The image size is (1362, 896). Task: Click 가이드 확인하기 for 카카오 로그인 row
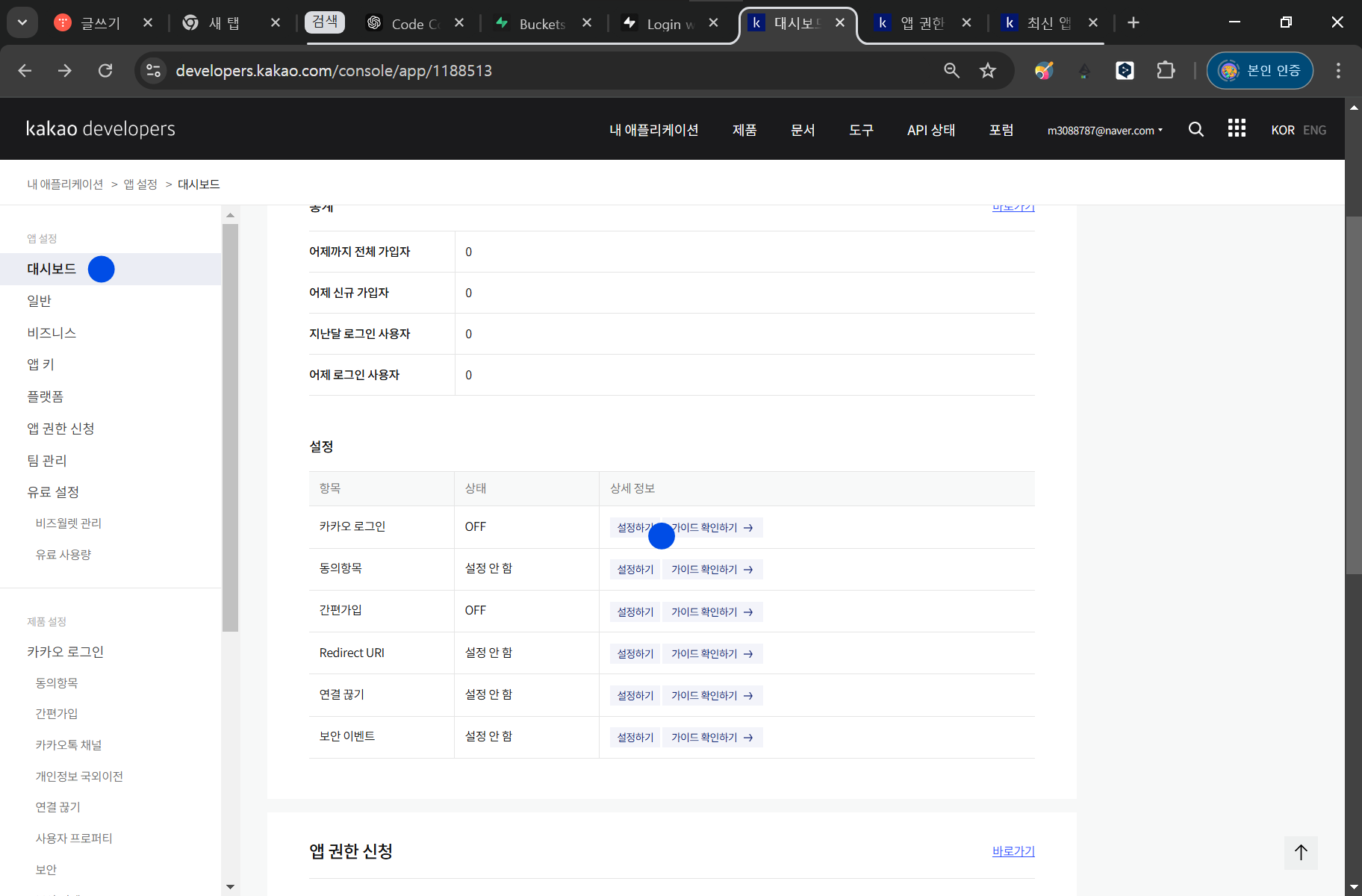[712, 528]
